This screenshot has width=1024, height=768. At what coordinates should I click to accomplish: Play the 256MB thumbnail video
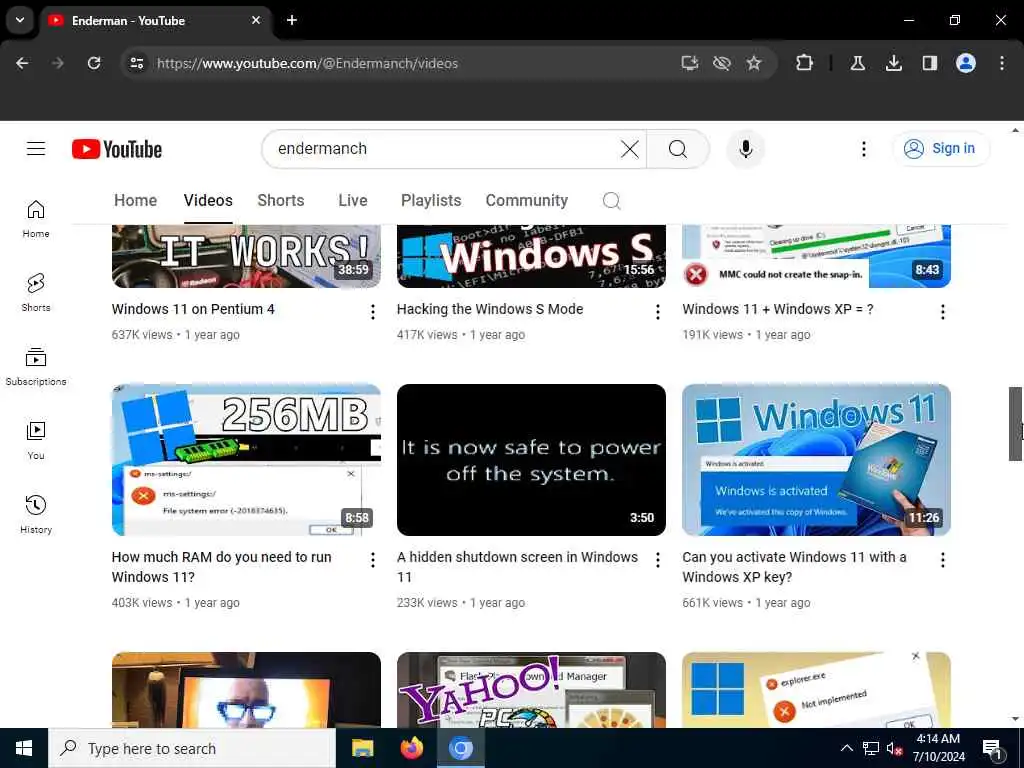pyautogui.click(x=246, y=460)
